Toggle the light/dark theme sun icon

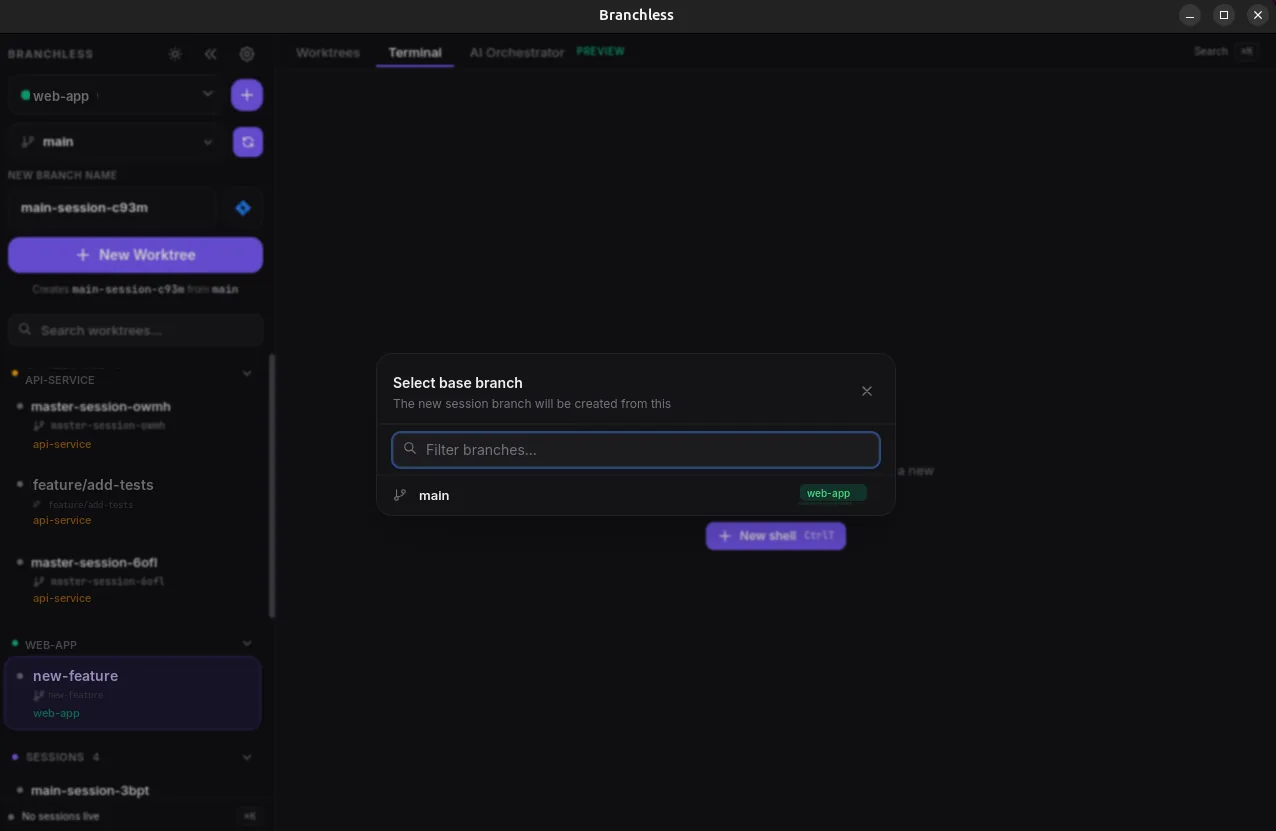175,54
